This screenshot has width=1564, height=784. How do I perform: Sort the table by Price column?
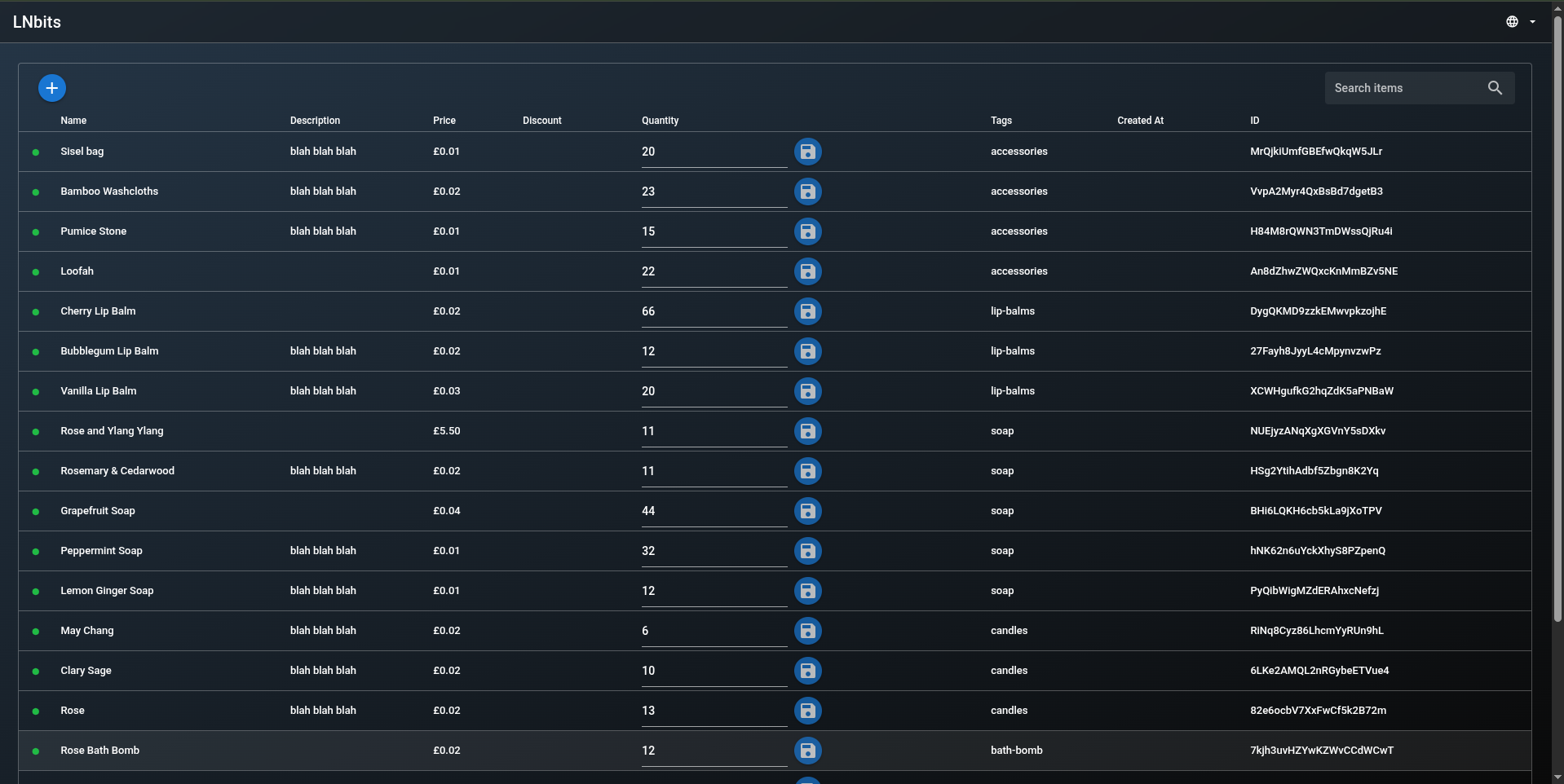pos(443,120)
